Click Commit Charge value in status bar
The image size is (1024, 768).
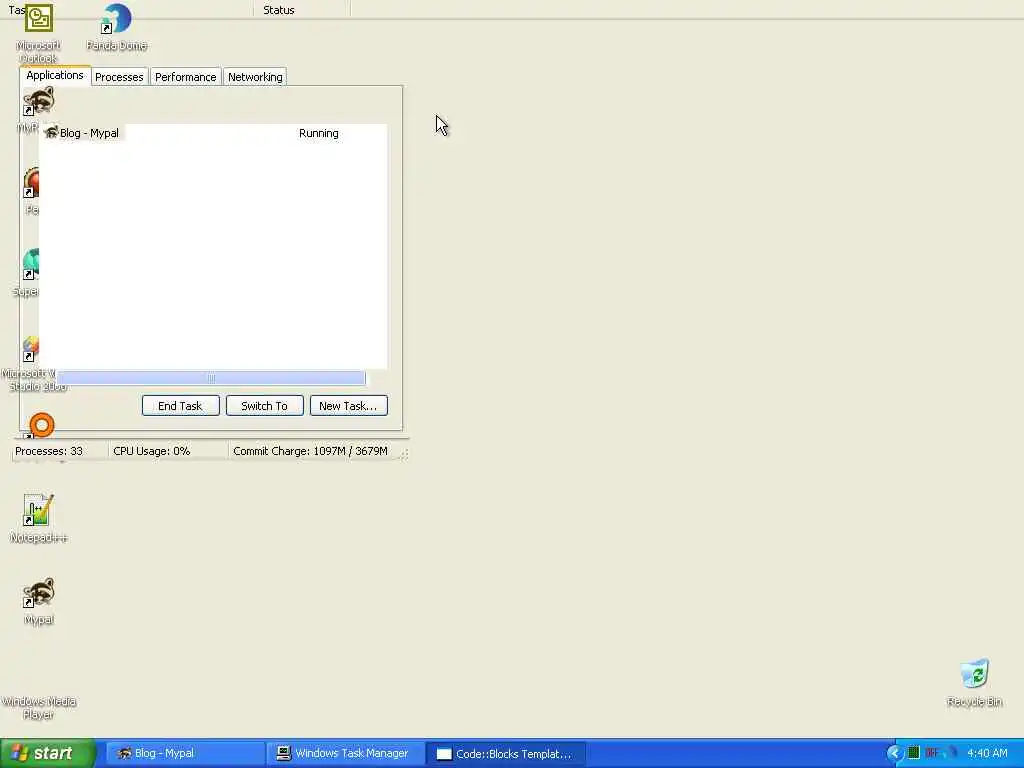[310, 451]
